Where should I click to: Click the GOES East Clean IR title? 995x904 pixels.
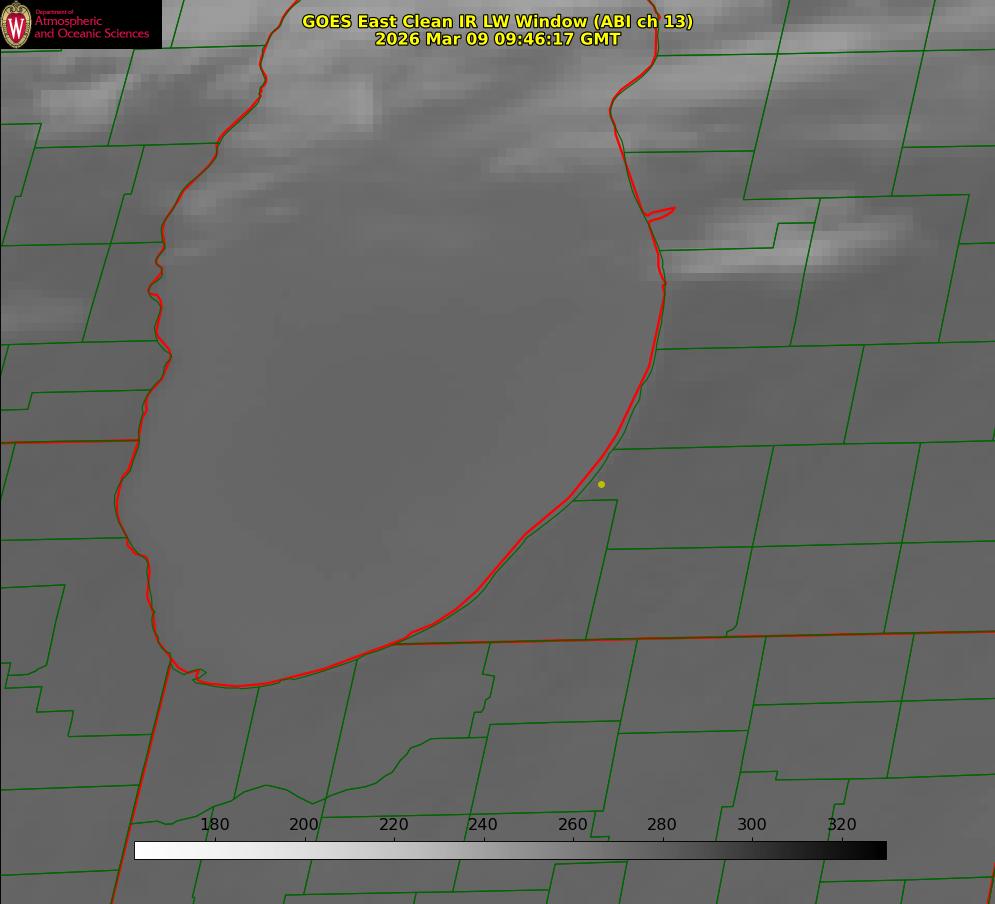coord(497,21)
